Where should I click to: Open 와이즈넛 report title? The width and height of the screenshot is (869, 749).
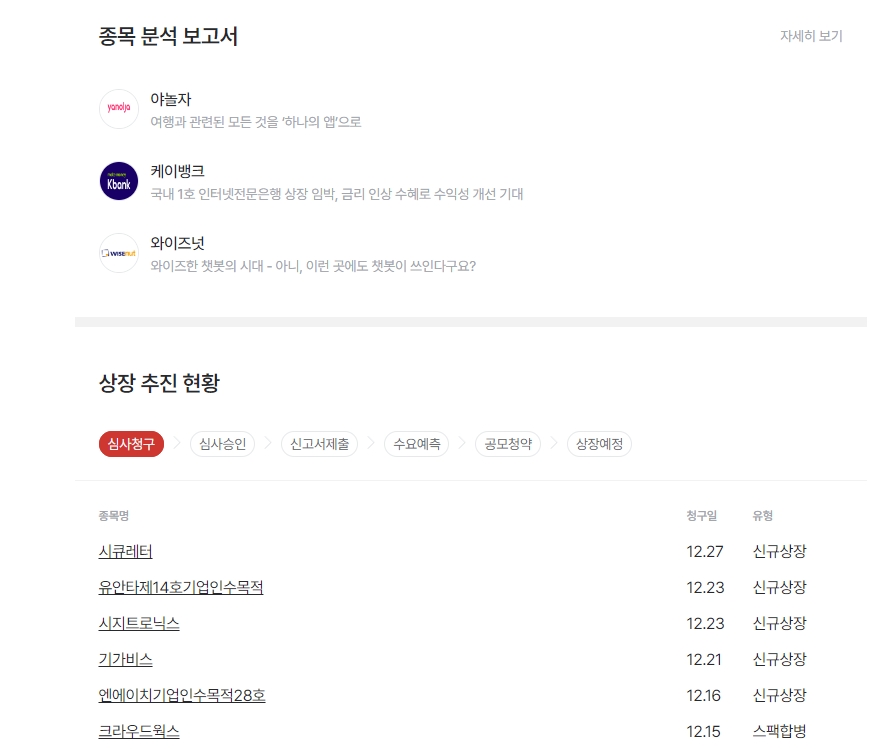pyautogui.click(x=177, y=243)
